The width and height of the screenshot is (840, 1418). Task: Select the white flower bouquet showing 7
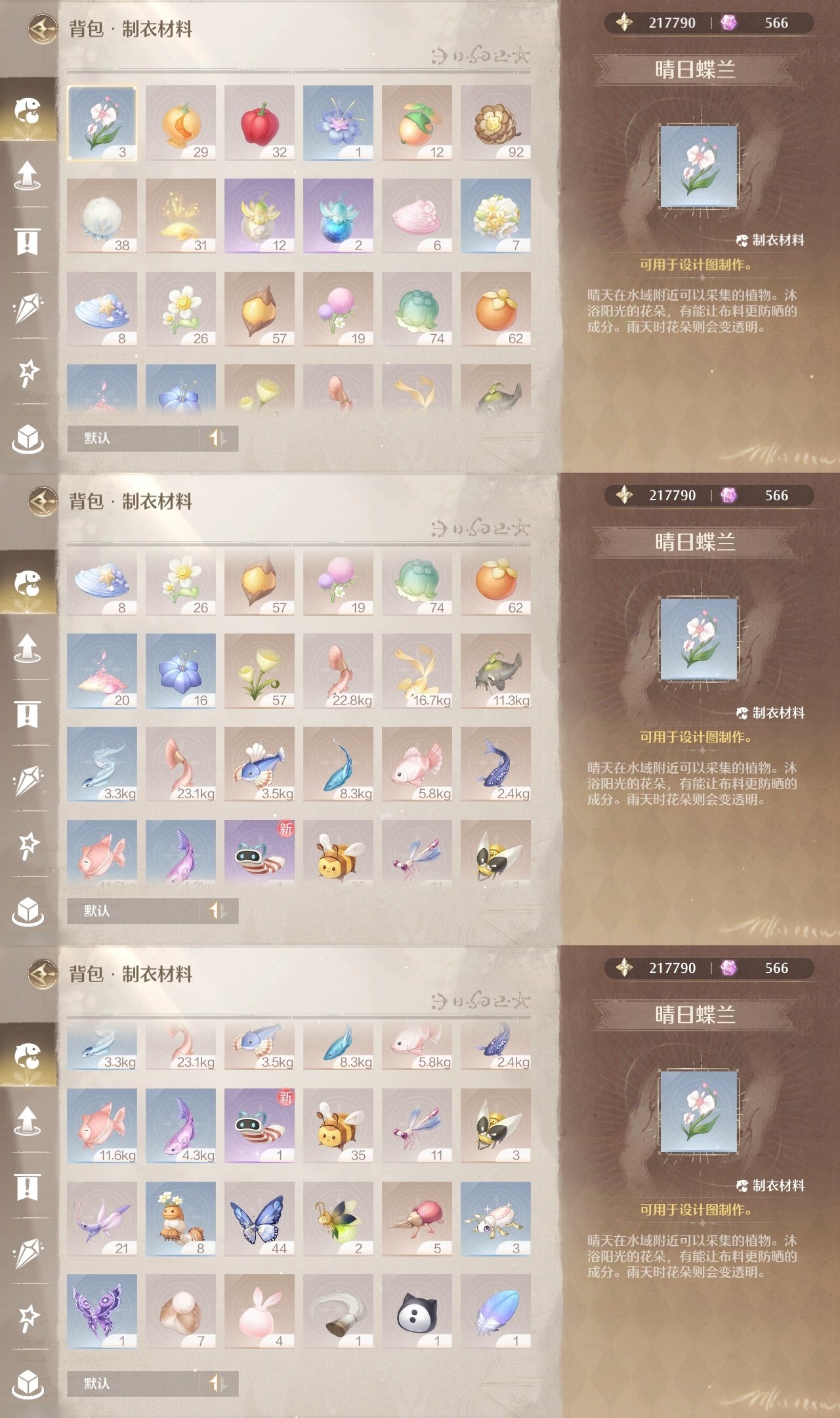point(495,216)
